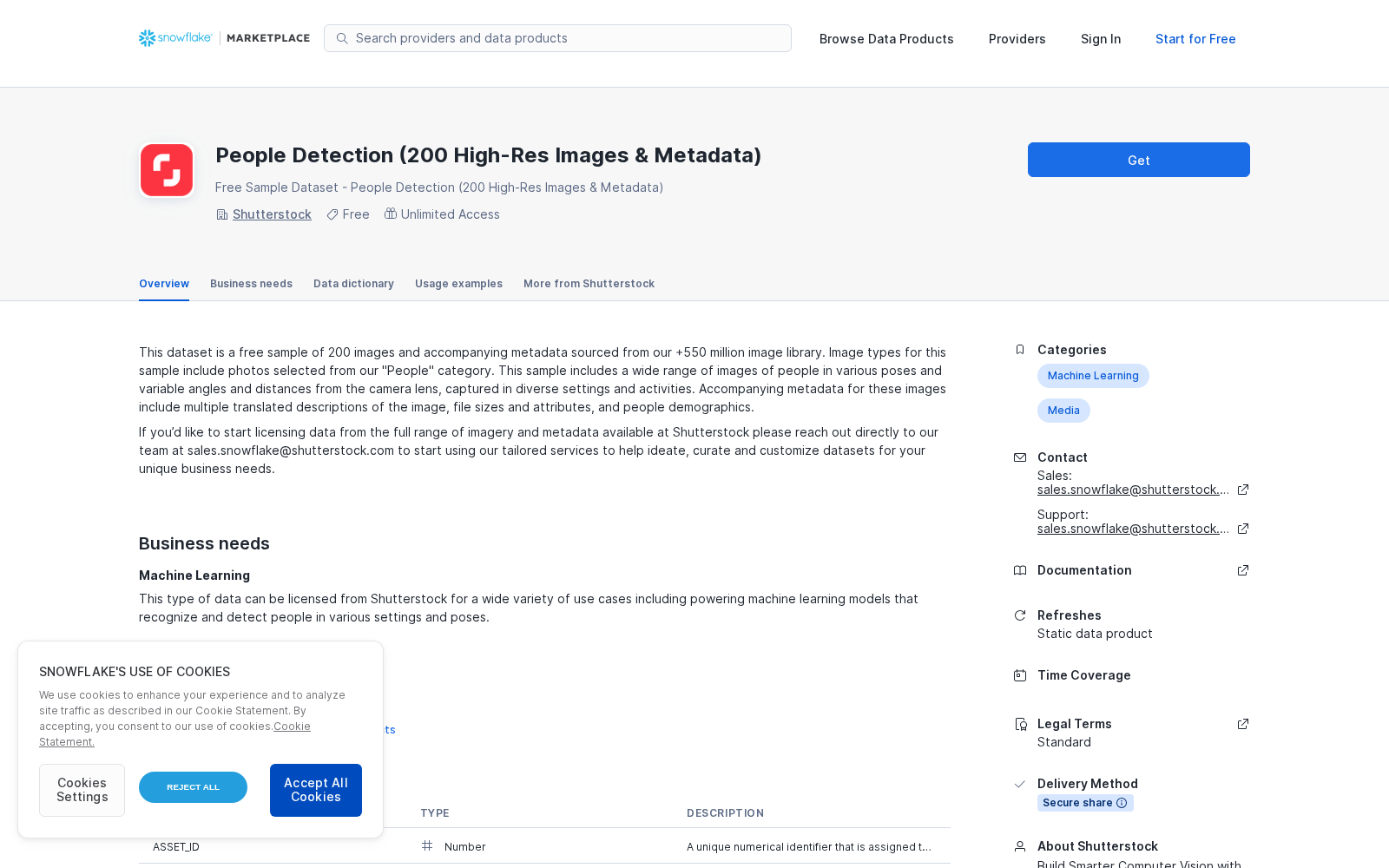Viewport: 1389px width, 868px height.
Task: Open the Shutterstock provider link
Action: 272,214
